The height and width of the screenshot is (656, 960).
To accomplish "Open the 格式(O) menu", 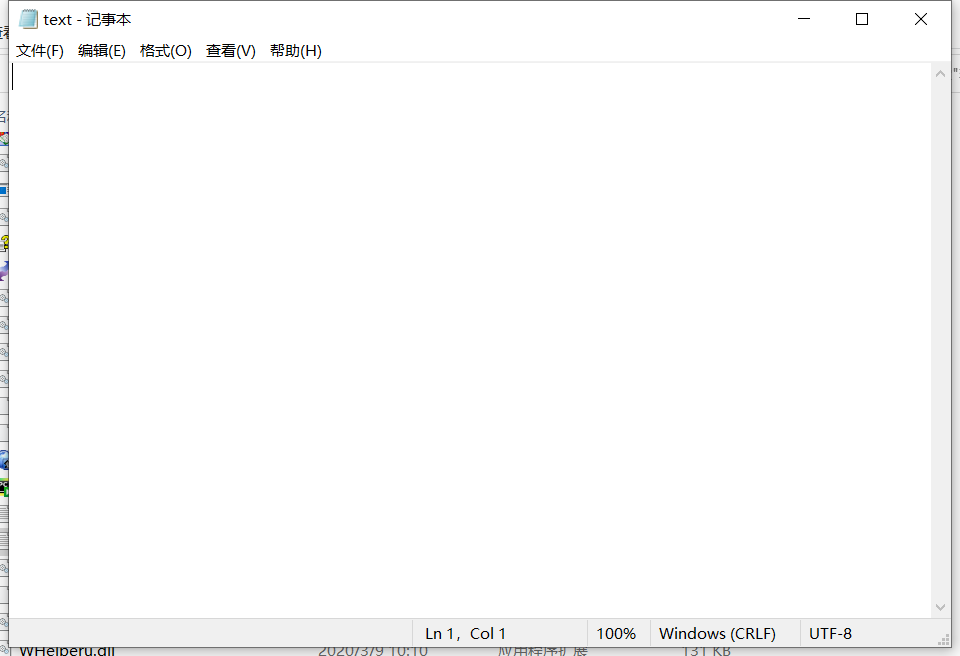I will 165,51.
